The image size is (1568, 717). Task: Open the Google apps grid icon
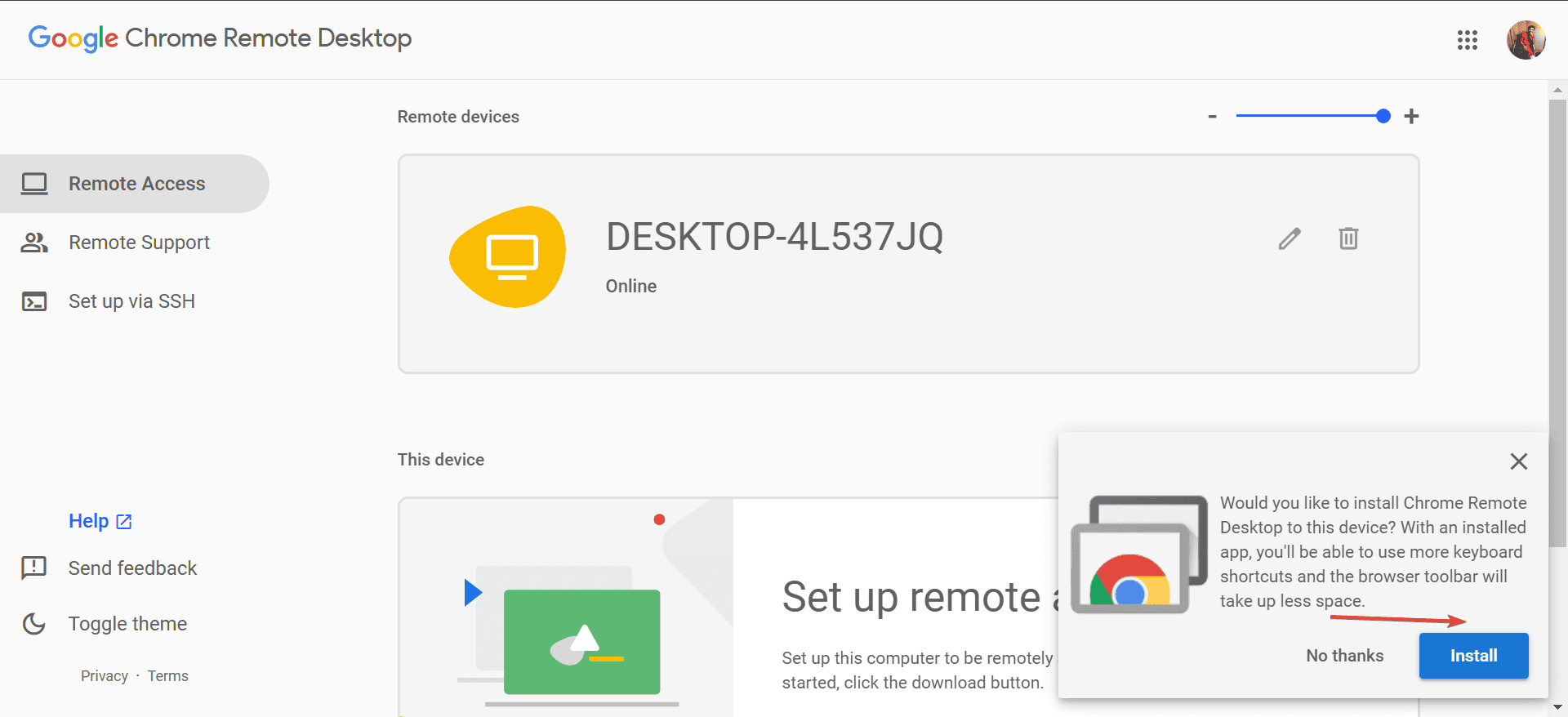pyautogui.click(x=1468, y=40)
